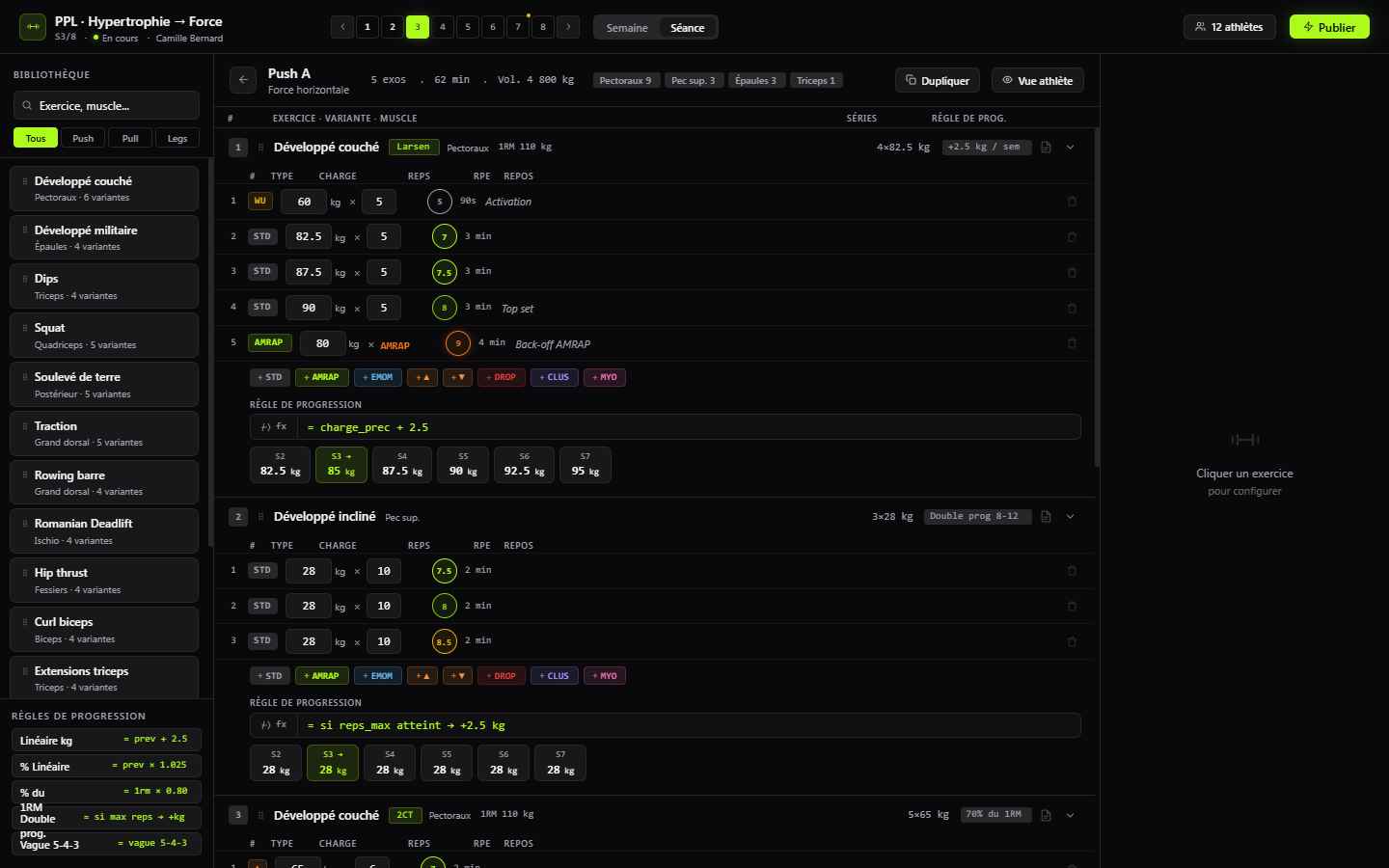1389x868 pixels.
Task: Collapse Développé incliné exercise
Action: 1070,517
